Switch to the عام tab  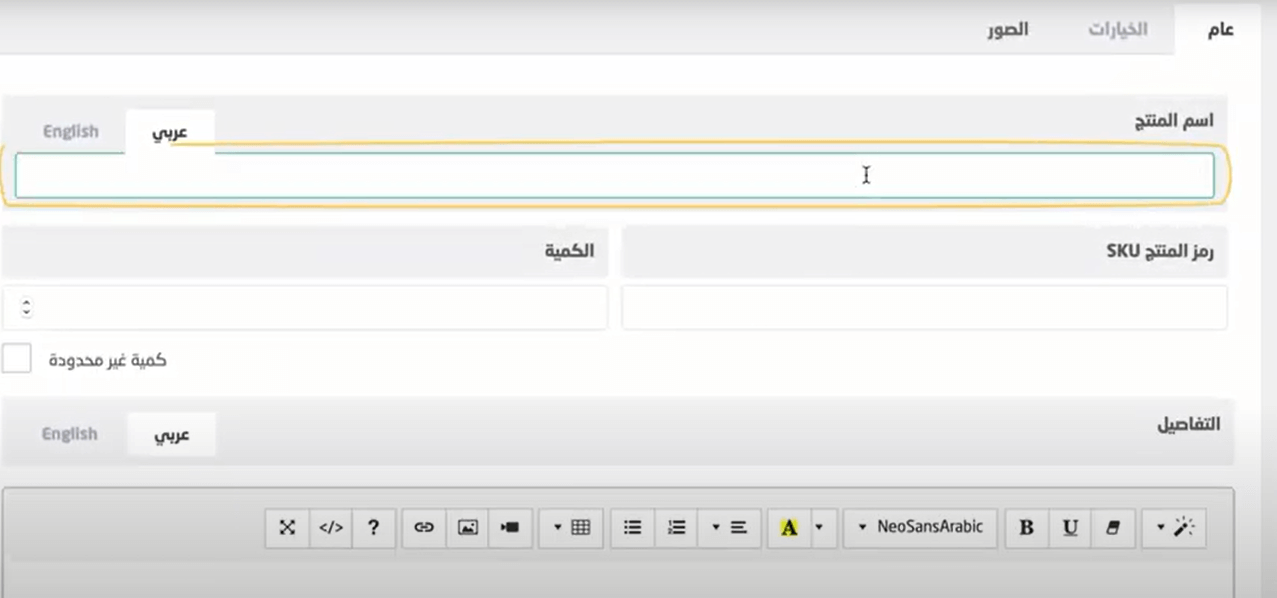(1220, 29)
